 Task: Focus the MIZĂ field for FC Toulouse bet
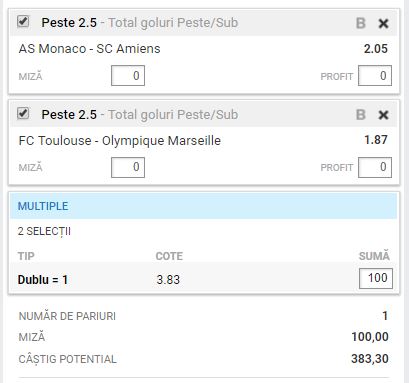(x=128, y=167)
